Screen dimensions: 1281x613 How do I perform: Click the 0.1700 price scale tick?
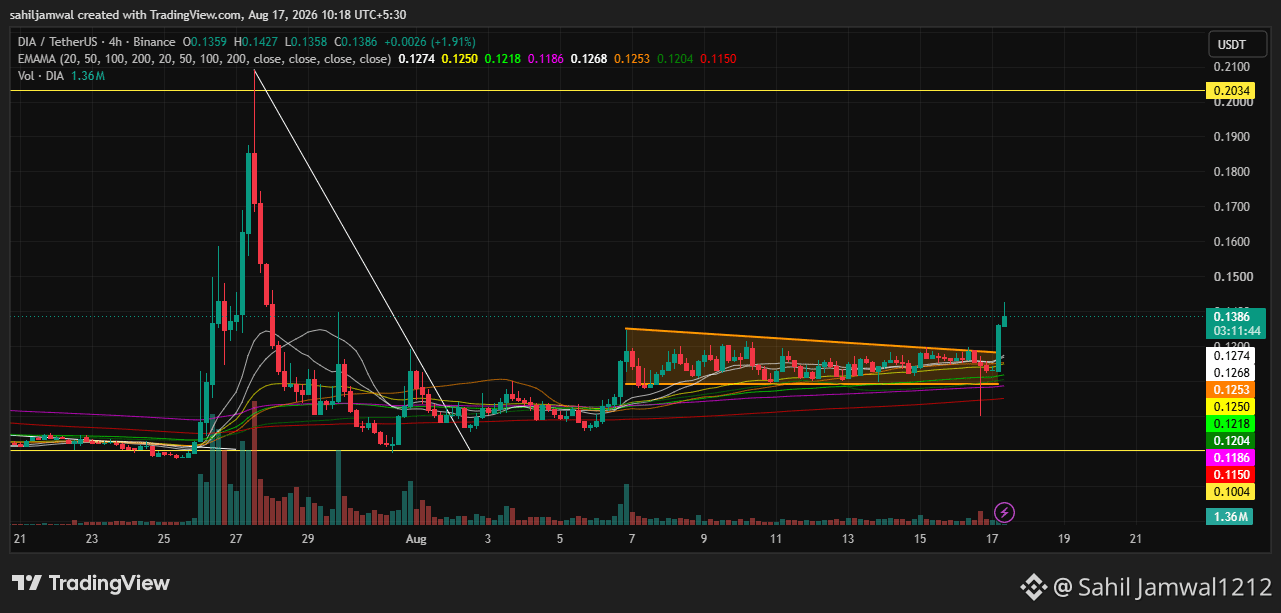point(1231,207)
